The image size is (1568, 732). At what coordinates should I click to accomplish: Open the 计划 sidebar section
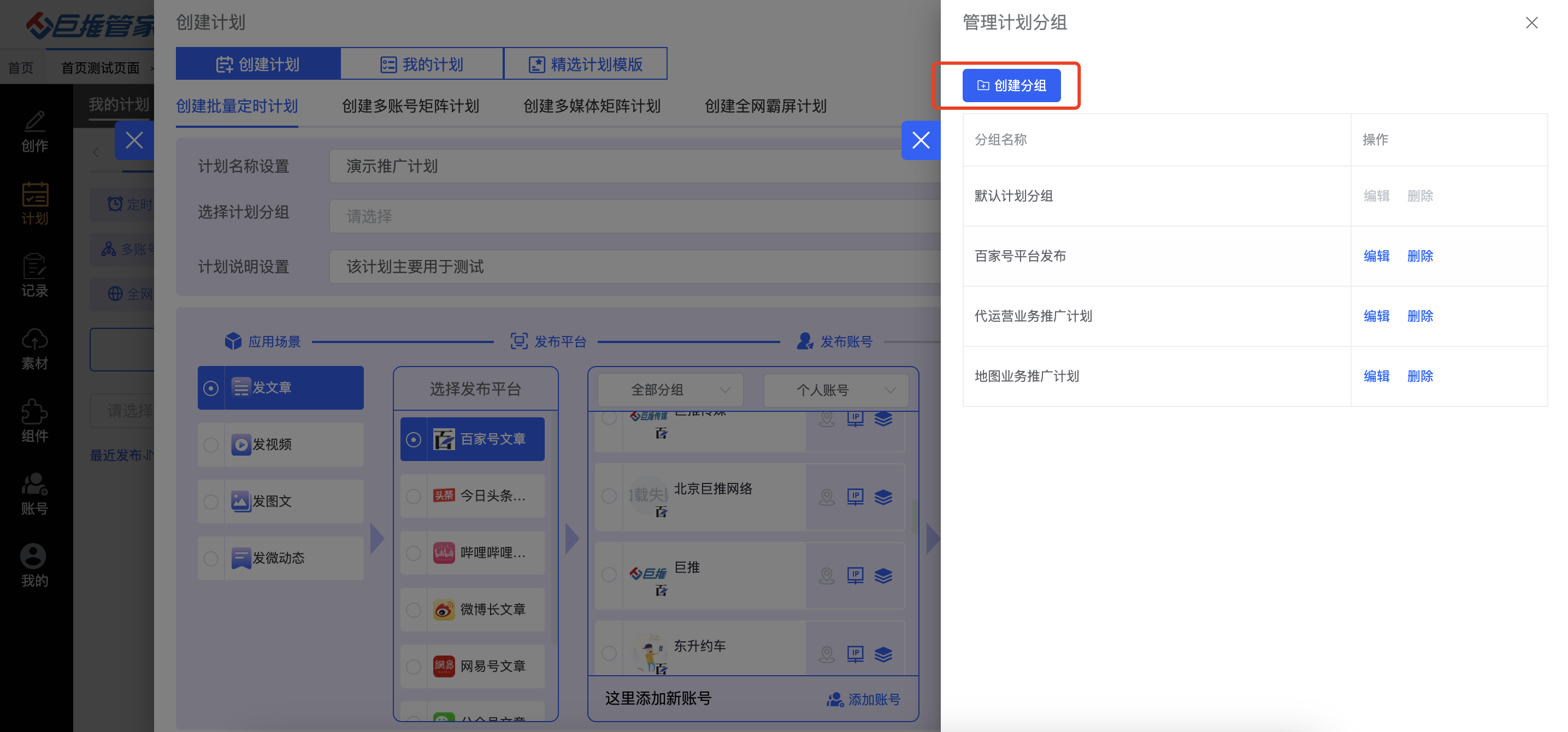(35, 203)
